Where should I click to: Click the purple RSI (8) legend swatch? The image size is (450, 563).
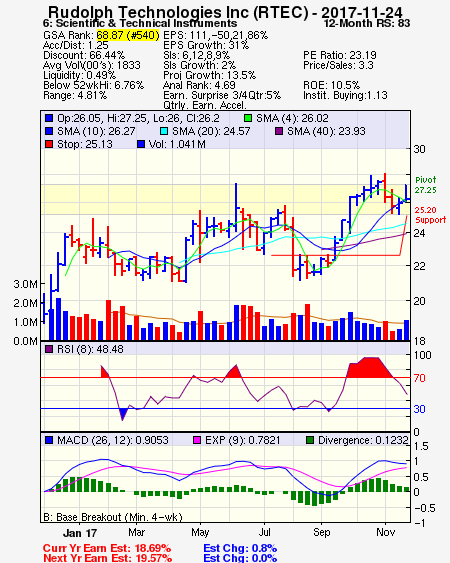49,349
